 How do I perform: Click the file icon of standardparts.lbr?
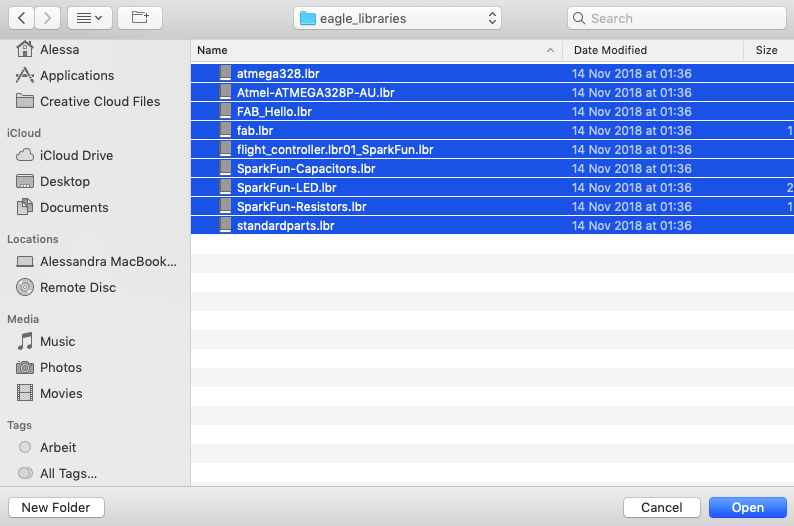point(225,225)
